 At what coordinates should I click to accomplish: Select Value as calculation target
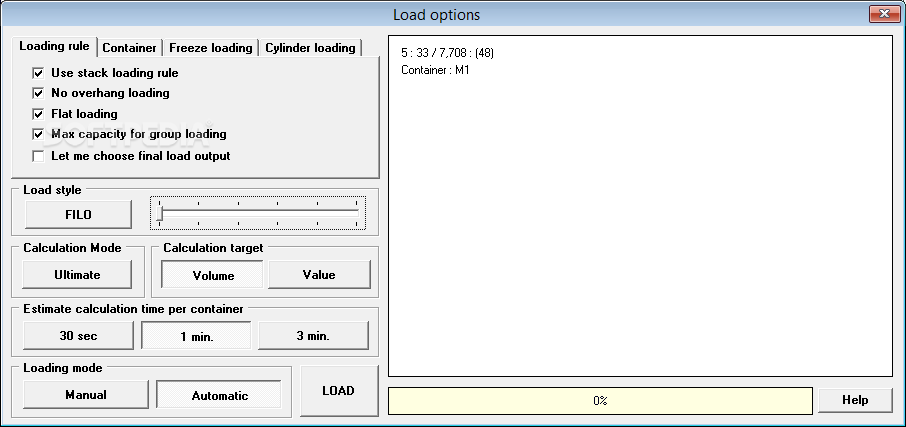tap(319, 274)
